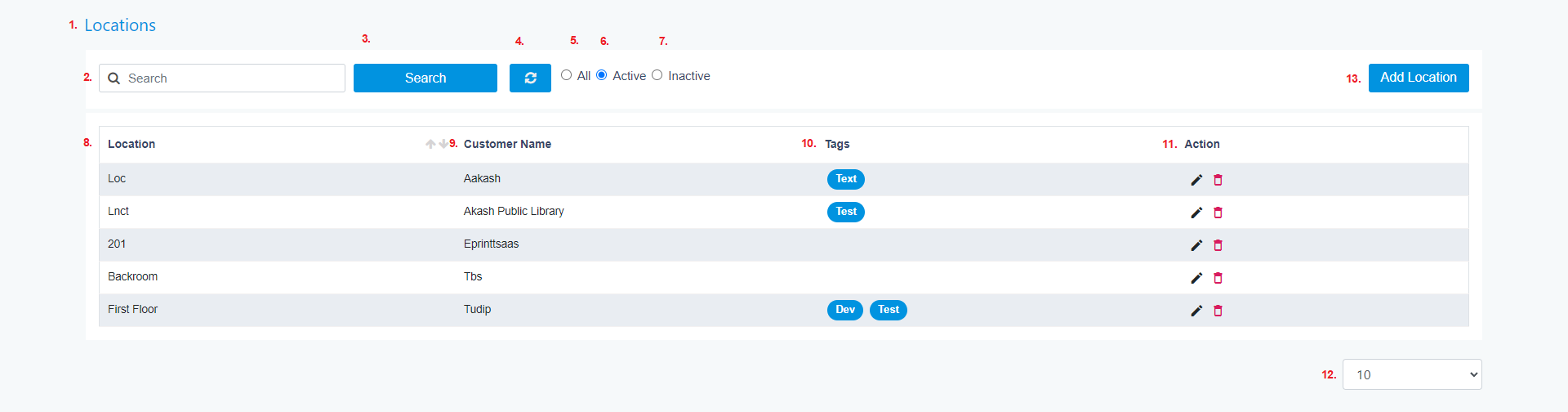Click the 201 location cell
This screenshot has height=412, width=1568.
point(117,244)
